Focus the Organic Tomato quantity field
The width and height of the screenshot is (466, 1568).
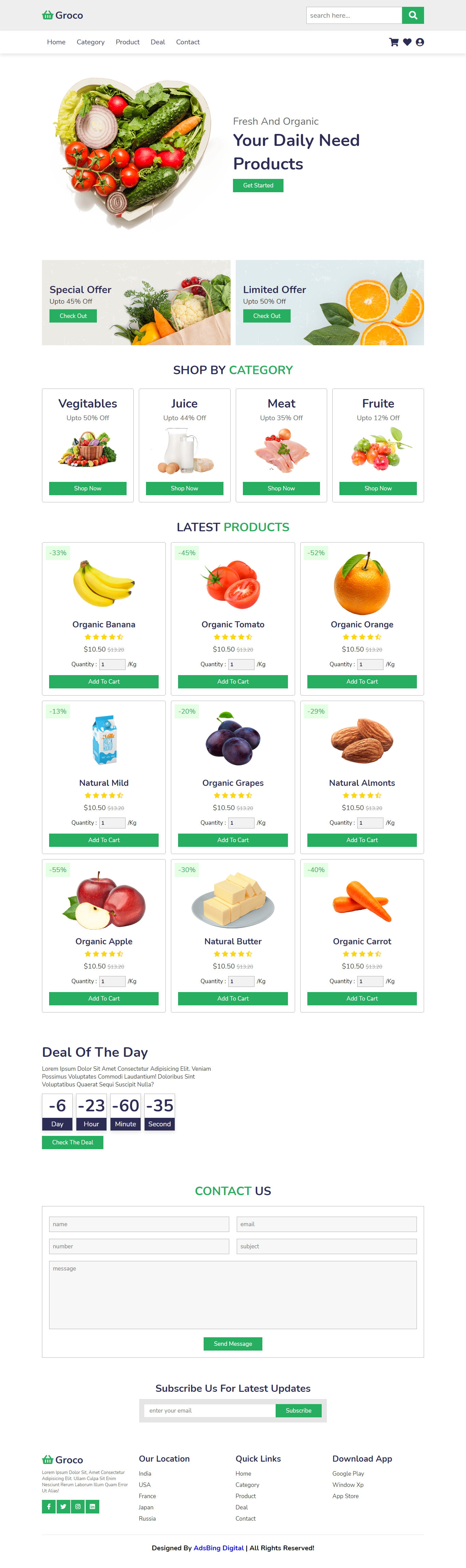(241, 664)
